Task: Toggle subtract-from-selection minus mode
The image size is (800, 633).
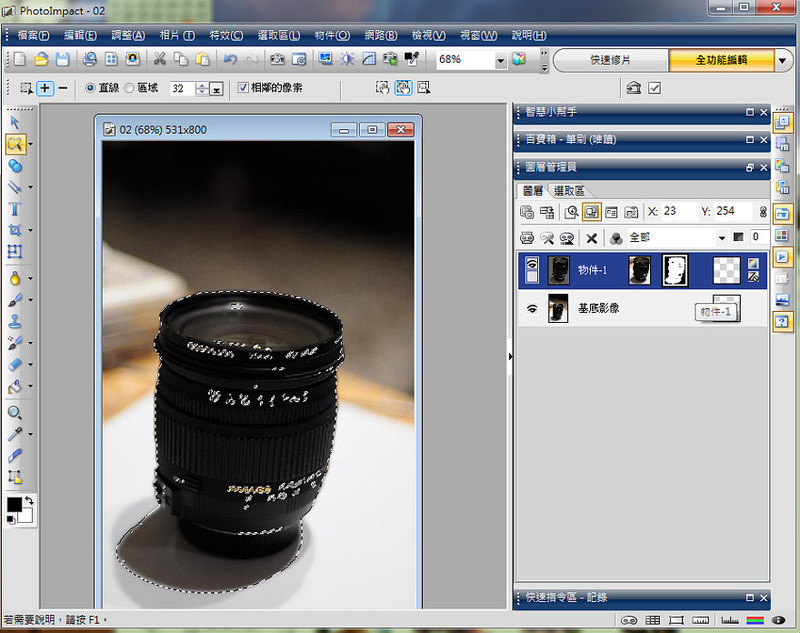Action: pos(63,88)
